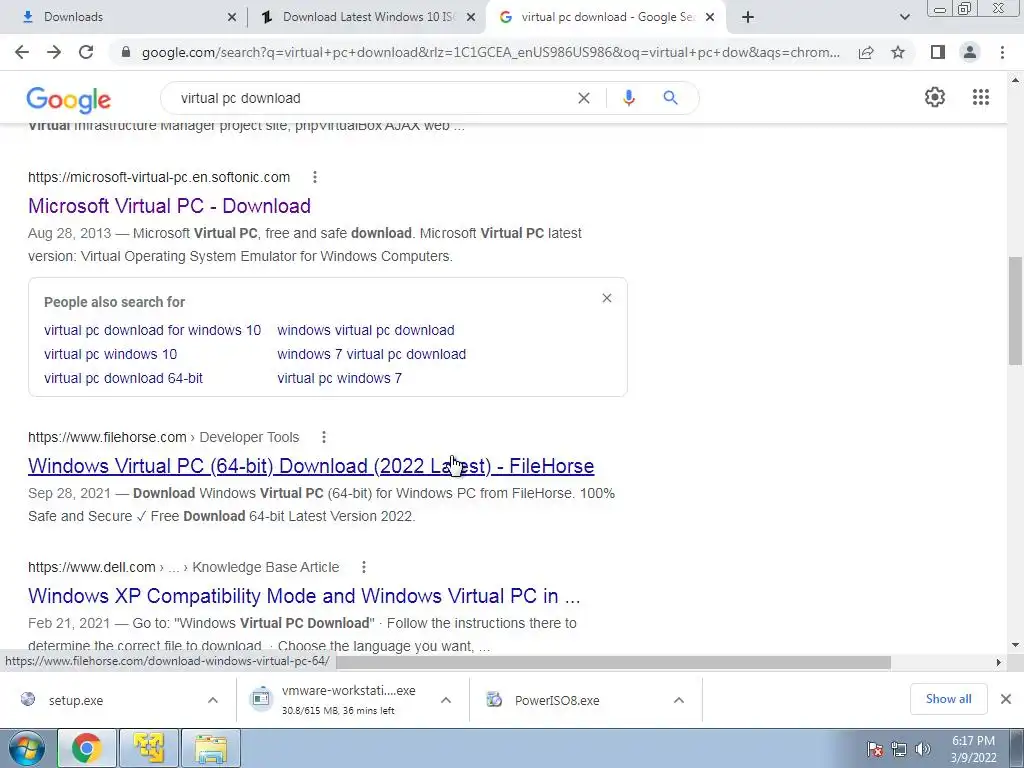The width and height of the screenshot is (1024, 768).
Task: Submit search with magnifier icon
Action: pyautogui.click(x=670, y=98)
